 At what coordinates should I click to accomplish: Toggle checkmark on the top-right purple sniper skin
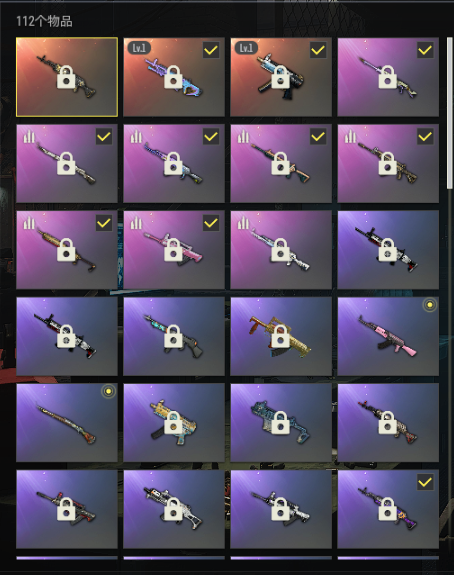pyautogui.click(x=425, y=50)
